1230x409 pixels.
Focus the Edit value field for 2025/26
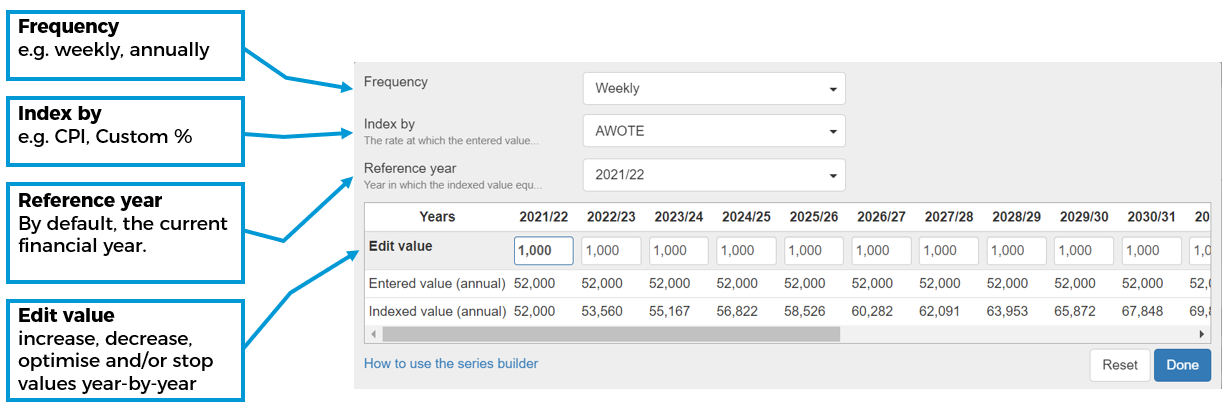[x=813, y=250]
